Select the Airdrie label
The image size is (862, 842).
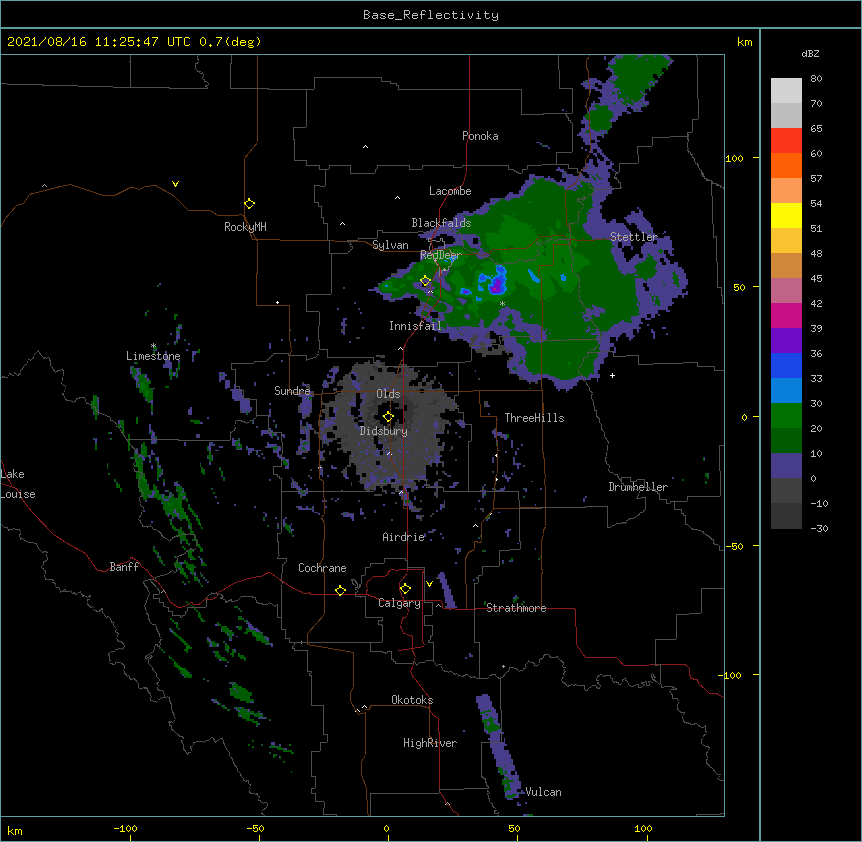coord(404,537)
